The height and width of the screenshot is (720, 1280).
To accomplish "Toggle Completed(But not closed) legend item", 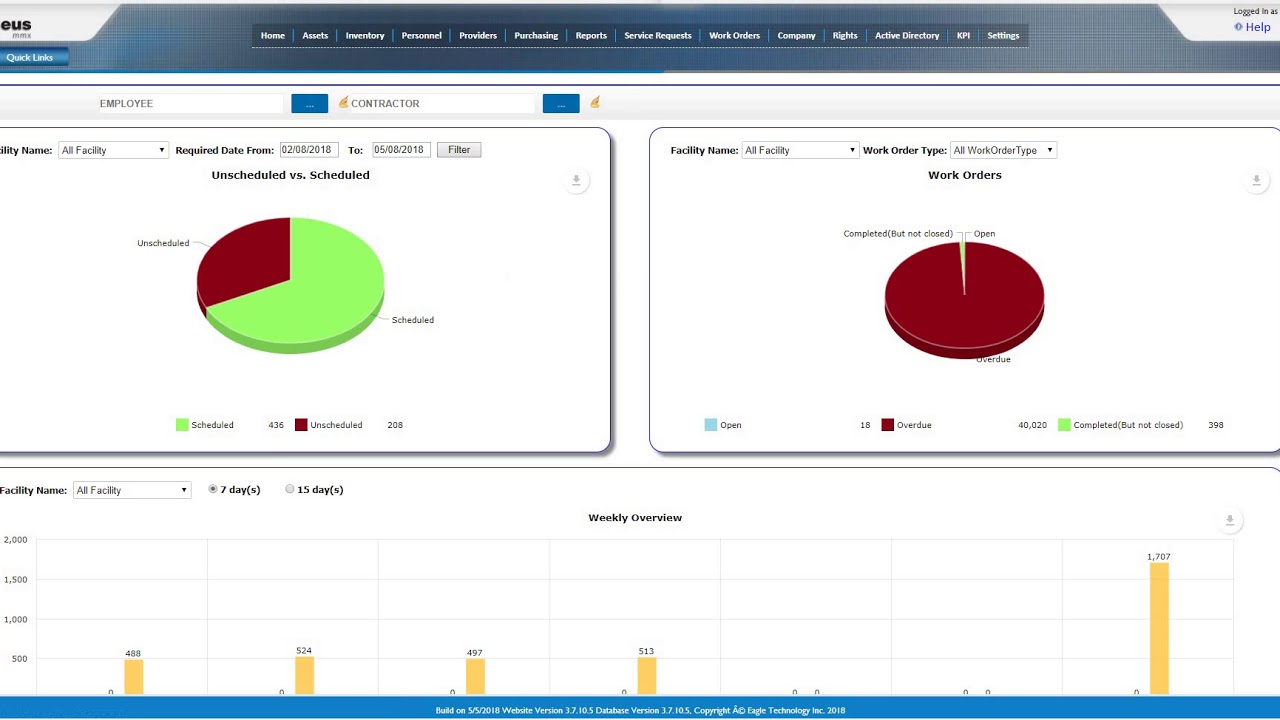I will (1120, 425).
